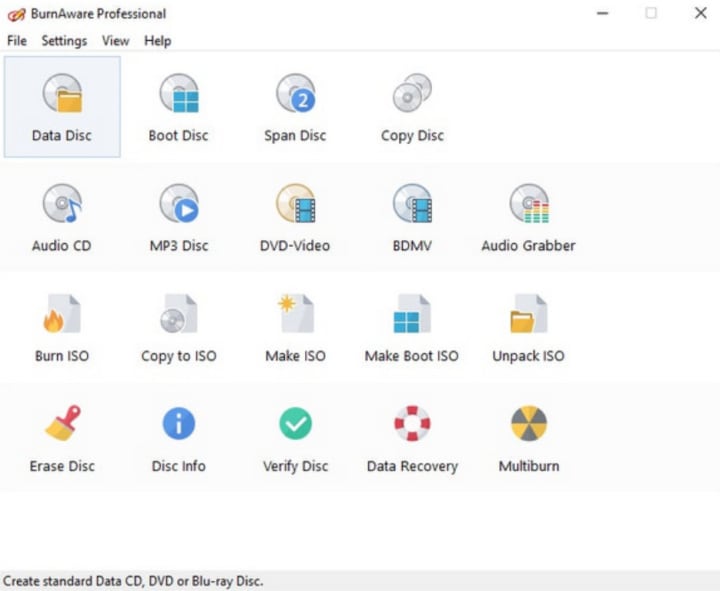Select the Span Disc icon

[296, 93]
